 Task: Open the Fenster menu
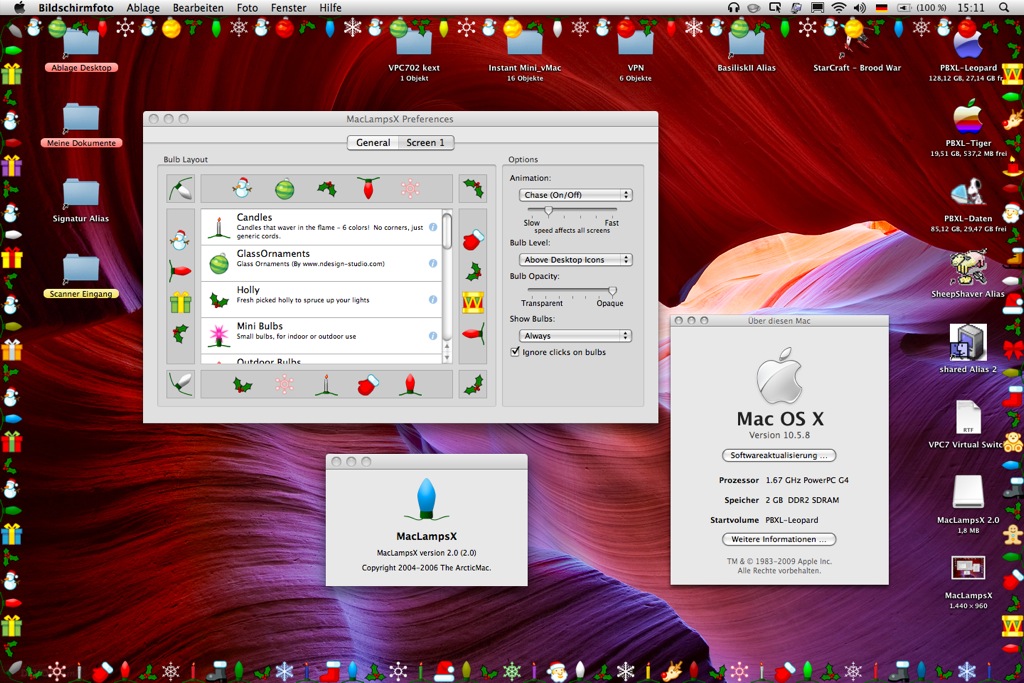pyautogui.click(x=288, y=8)
